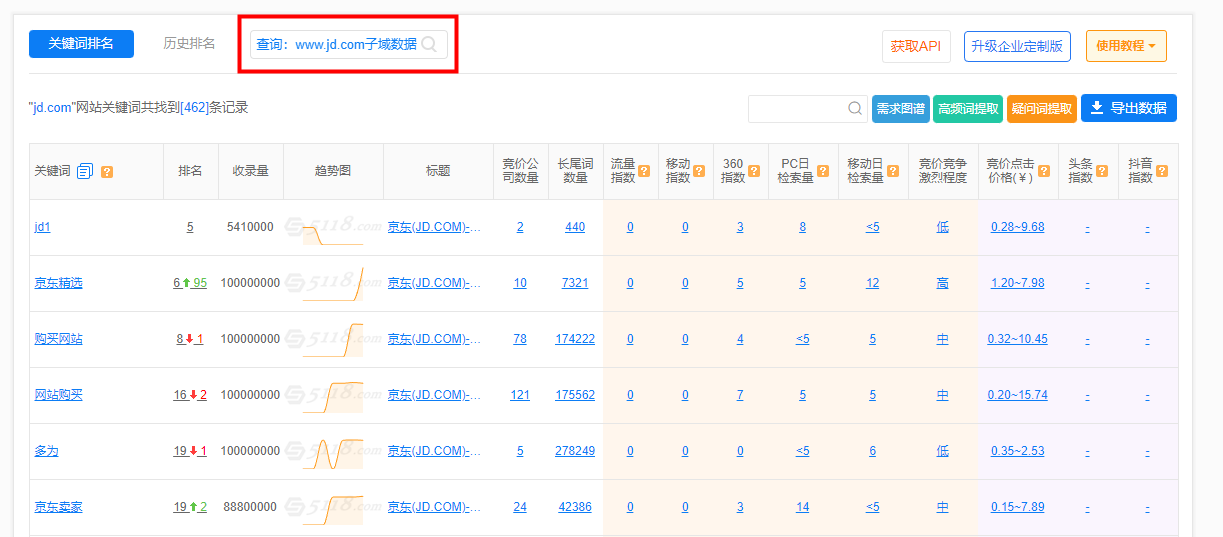Click rank value 5 in jd1 row
Viewport: 1223px width, 537px height.
(x=190, y=227)
